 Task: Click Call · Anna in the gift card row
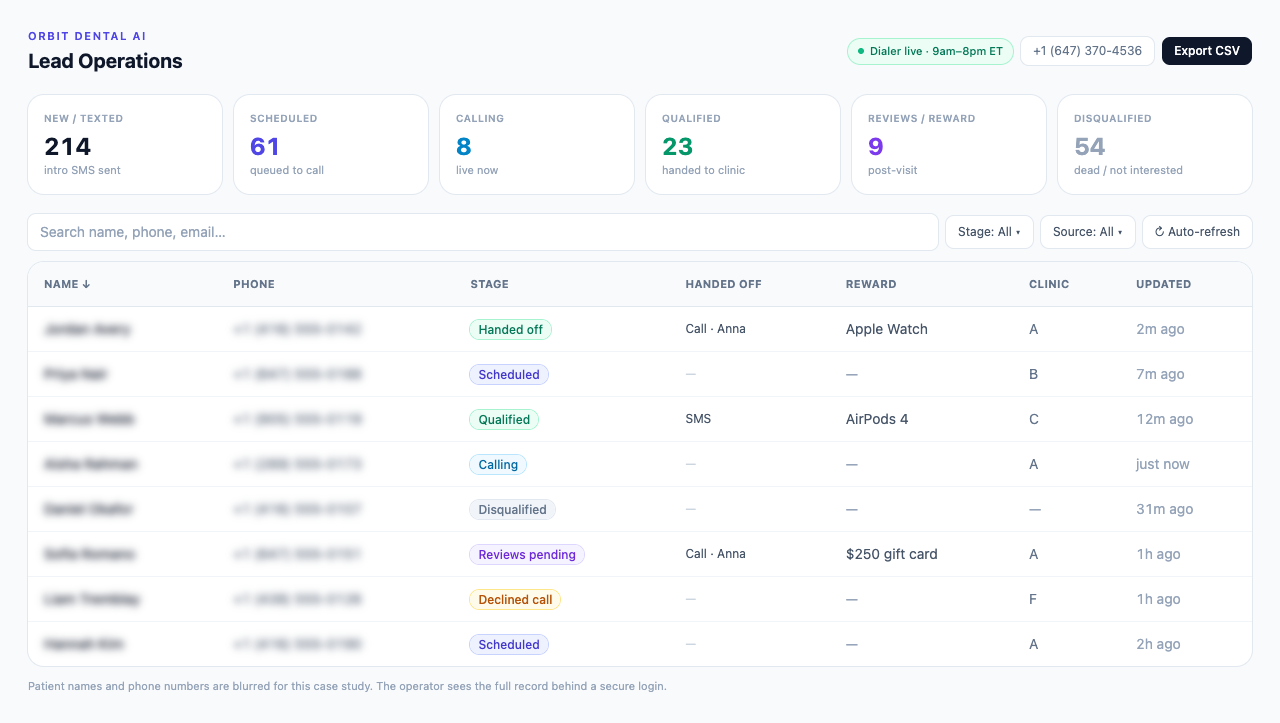715,554
